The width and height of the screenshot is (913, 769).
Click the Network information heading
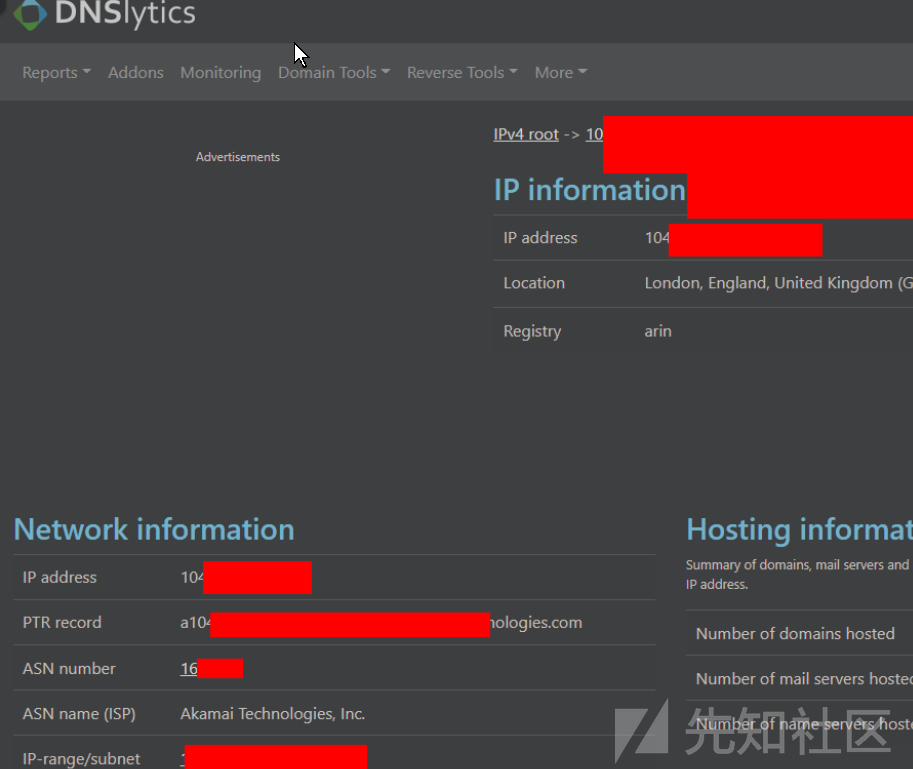tap(154, 529)
